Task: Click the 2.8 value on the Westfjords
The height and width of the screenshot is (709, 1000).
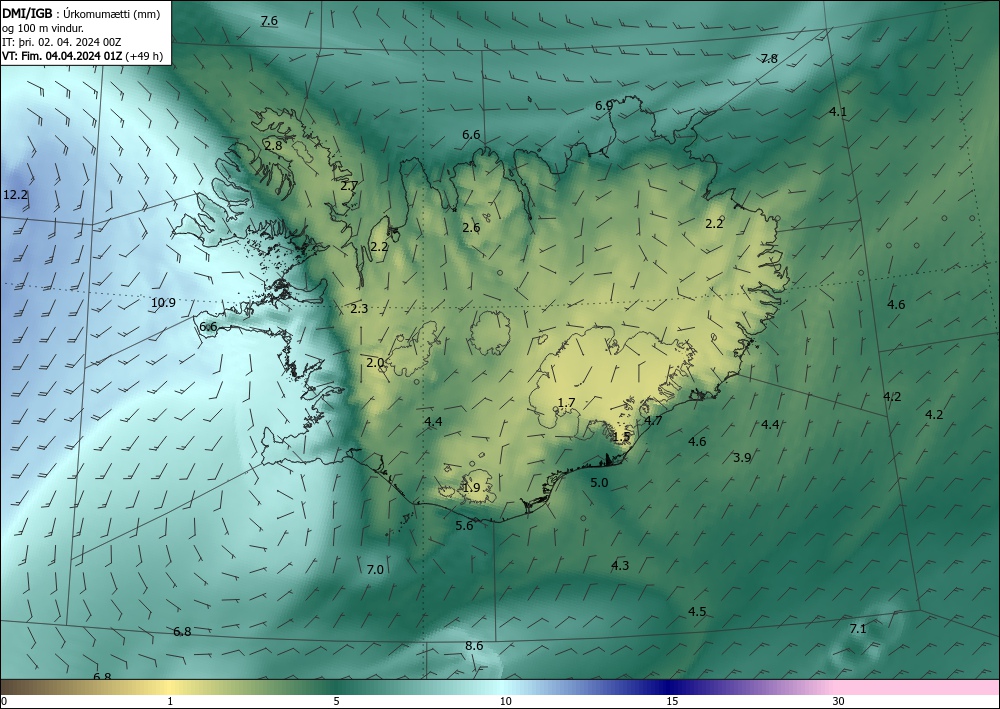Action: coord(273,145)
